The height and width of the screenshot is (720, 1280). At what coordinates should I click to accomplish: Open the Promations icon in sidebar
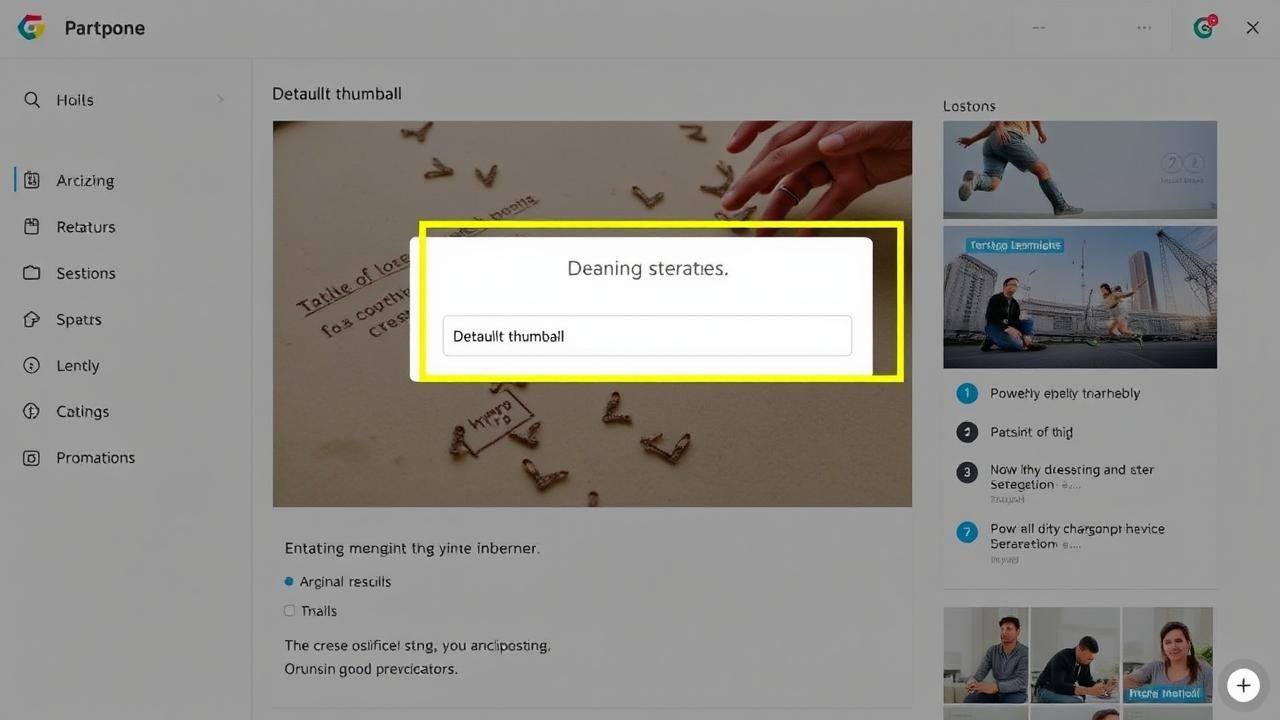click(x=32, y=458)
